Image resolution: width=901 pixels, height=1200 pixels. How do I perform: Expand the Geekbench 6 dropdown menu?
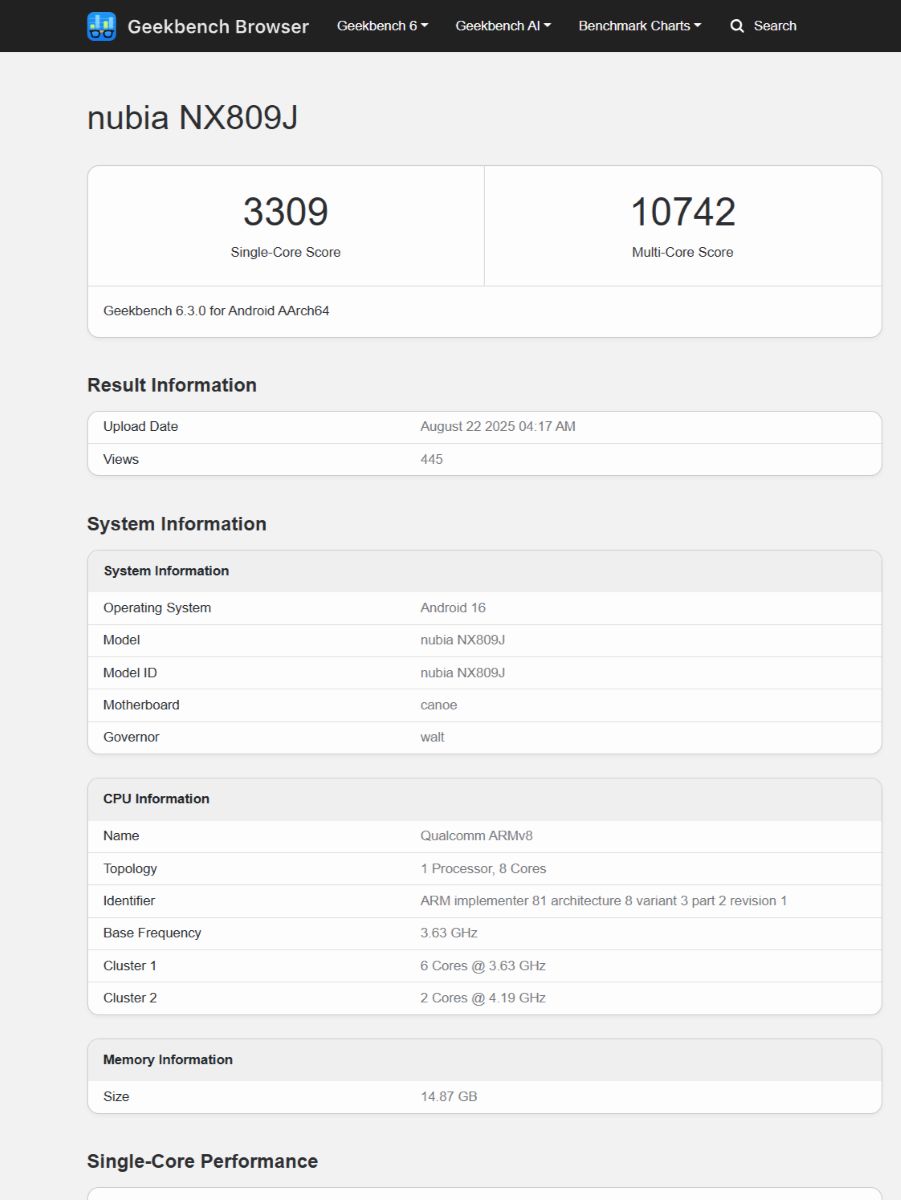383,26
